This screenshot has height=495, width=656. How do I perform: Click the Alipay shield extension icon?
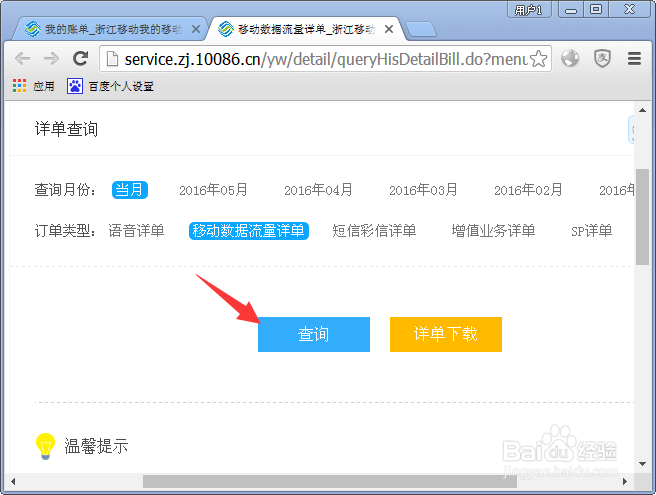(602, 59)
